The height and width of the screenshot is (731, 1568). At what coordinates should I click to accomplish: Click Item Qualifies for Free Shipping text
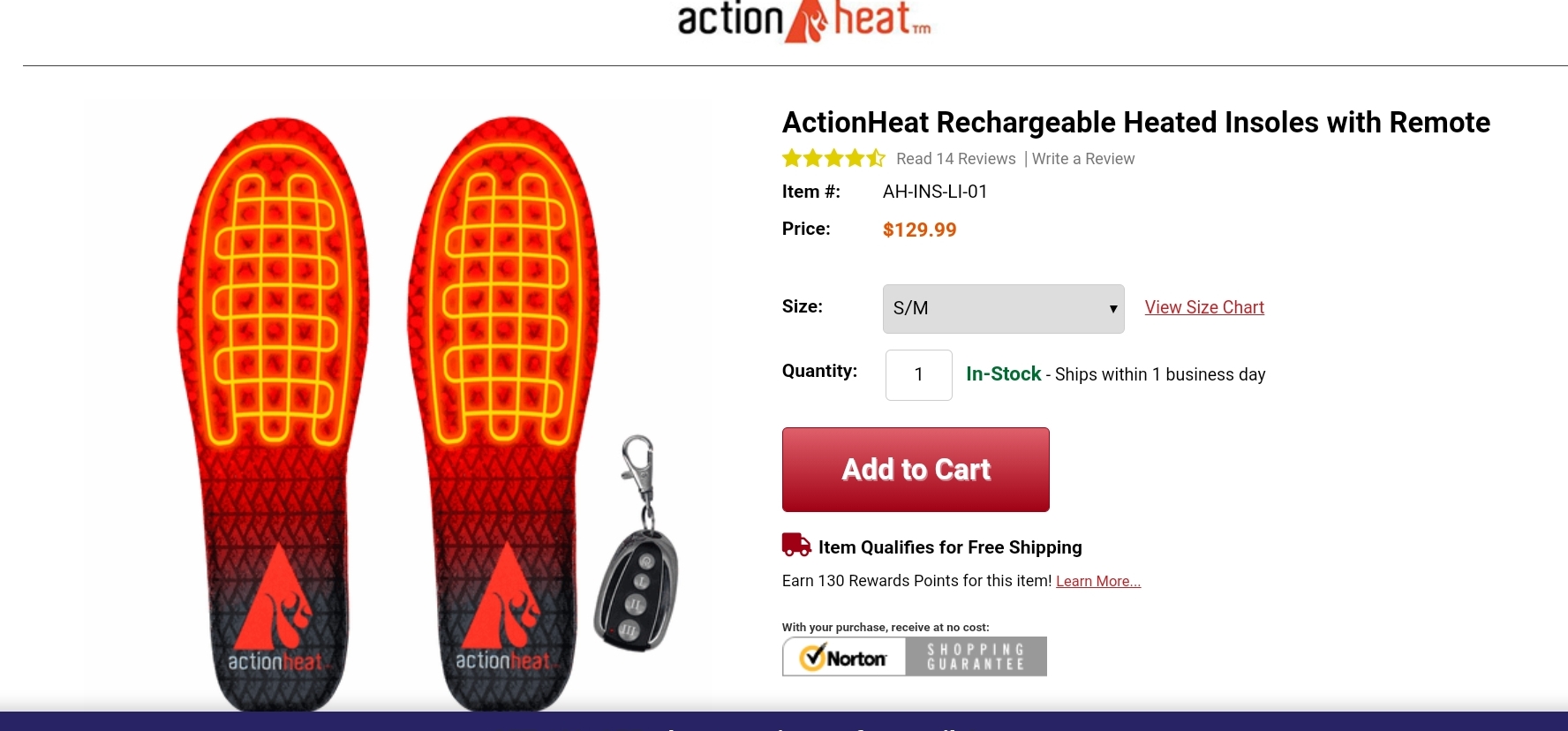[x=950, y=547]
